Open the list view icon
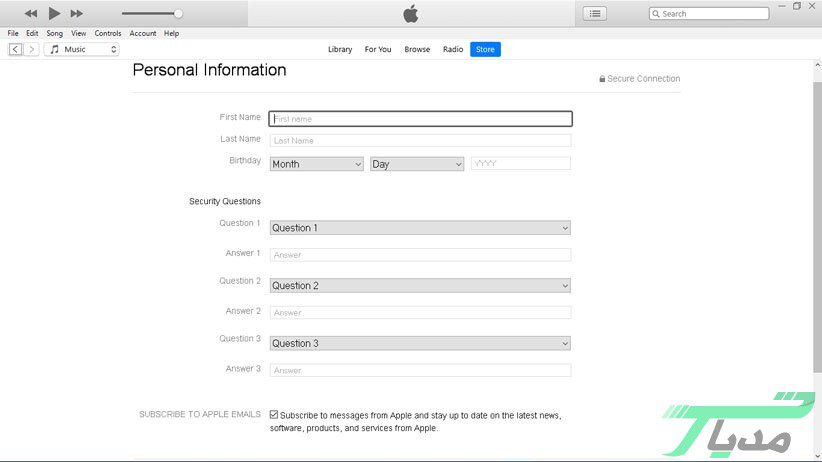The width and height of the screenshot is (822, 462). point(595,13)
